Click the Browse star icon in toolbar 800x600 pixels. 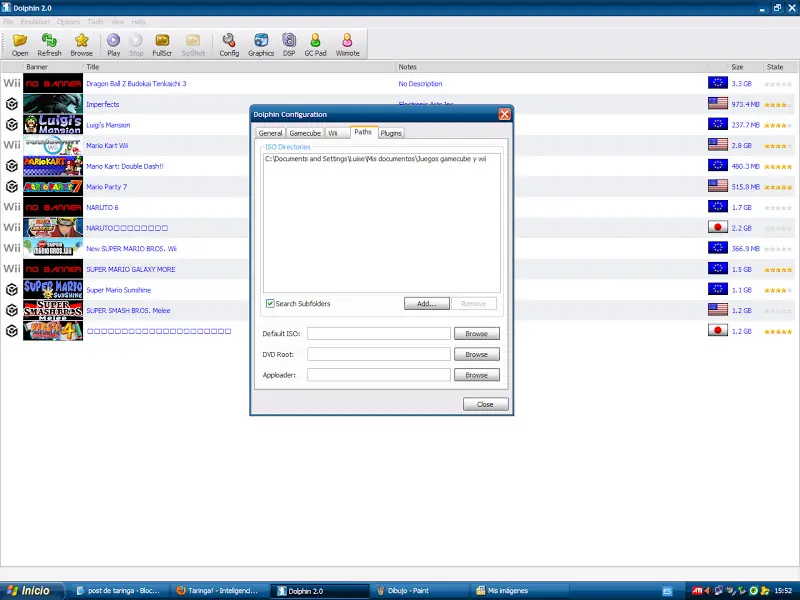82,44
